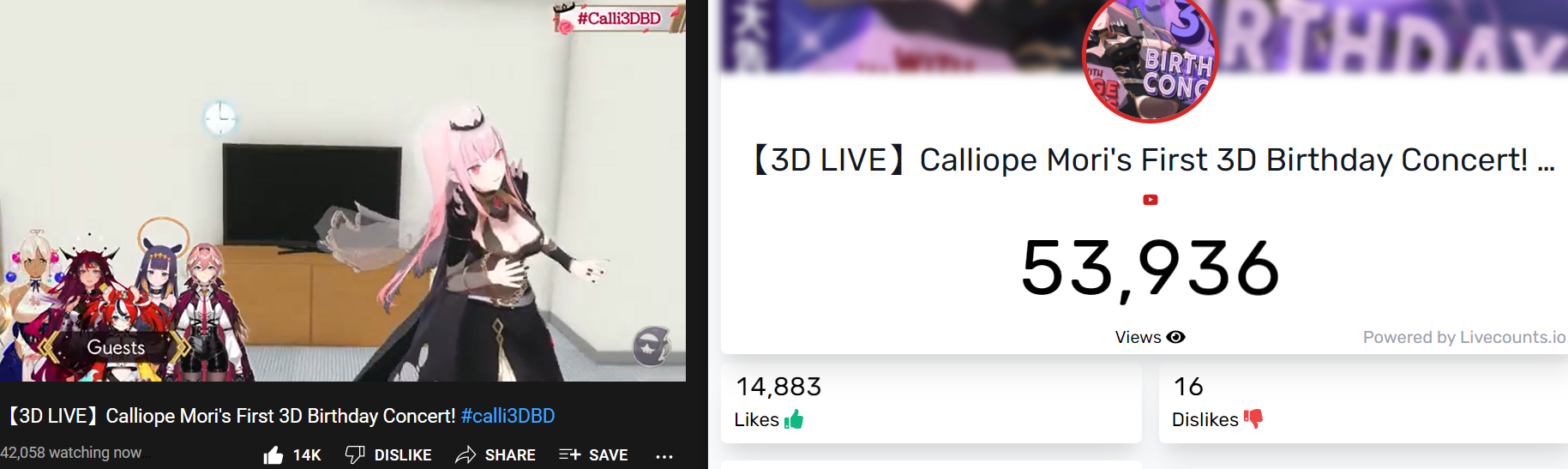Open the three-dot more actions menu
The image size is (1568, 469).
[664, 456]
